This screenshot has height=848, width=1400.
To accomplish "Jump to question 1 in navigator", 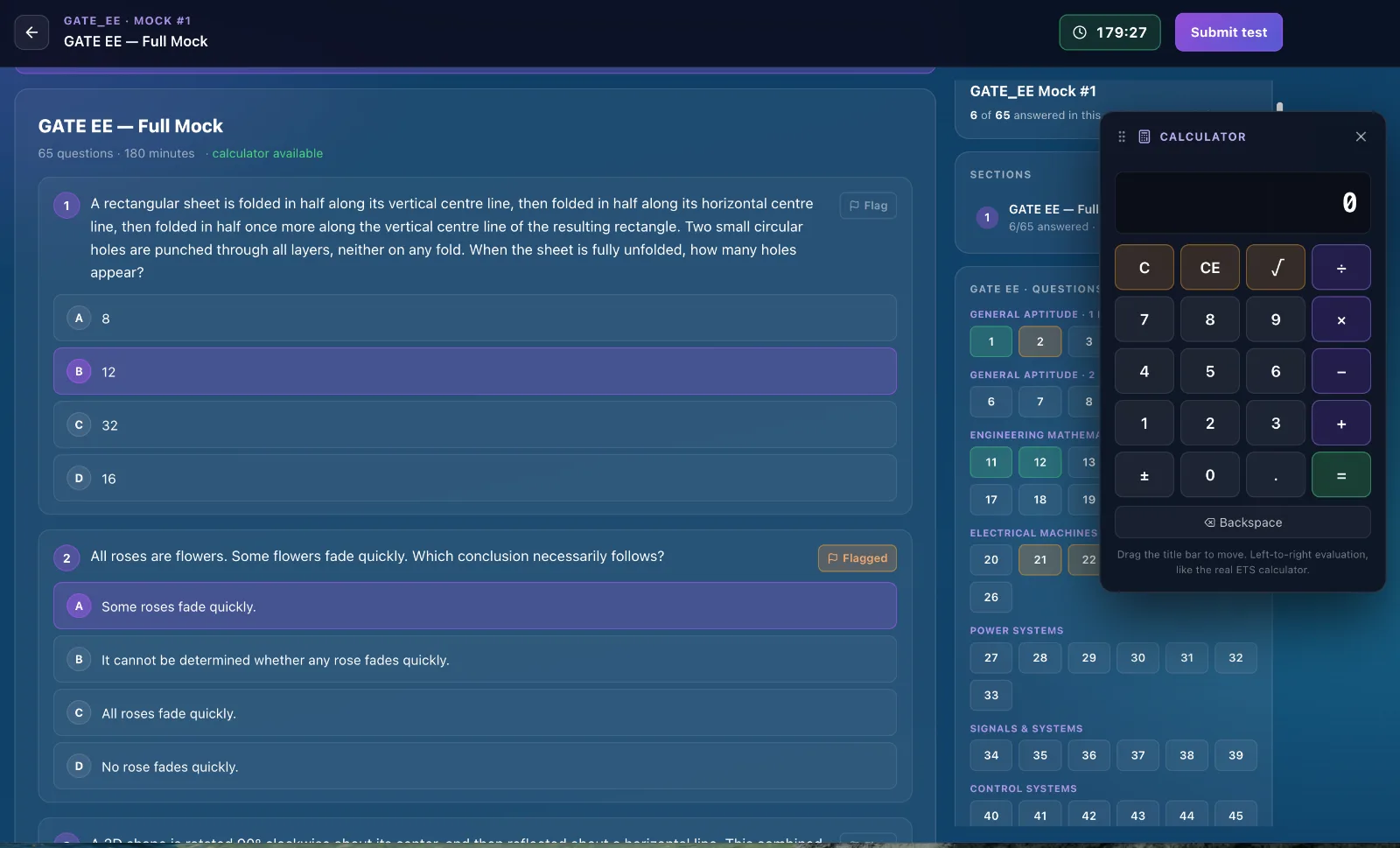I will click(991, 341).
